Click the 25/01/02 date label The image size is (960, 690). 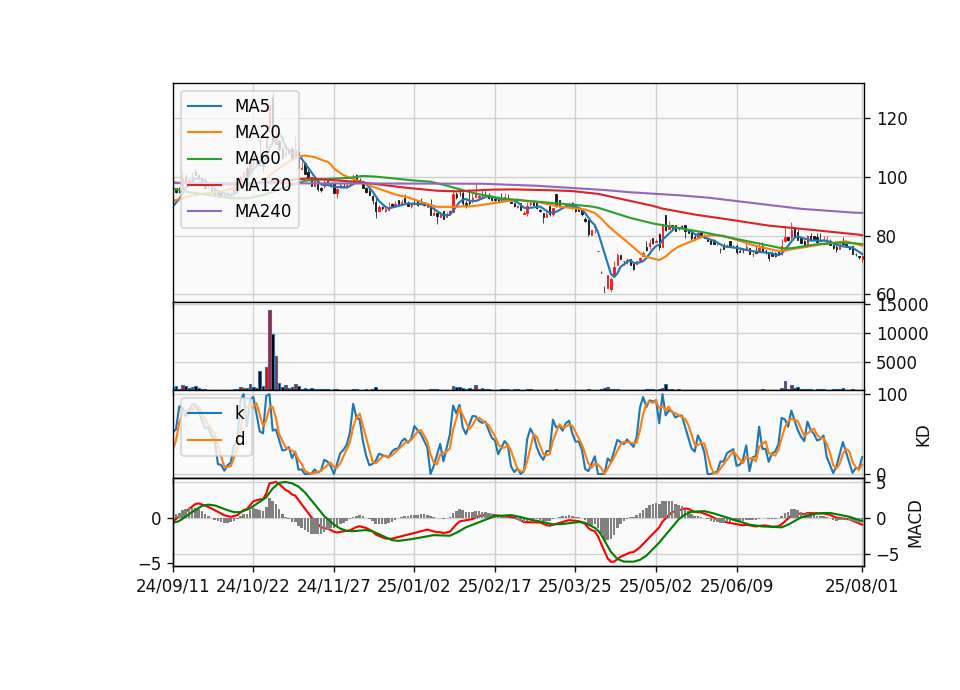[414, 586]
